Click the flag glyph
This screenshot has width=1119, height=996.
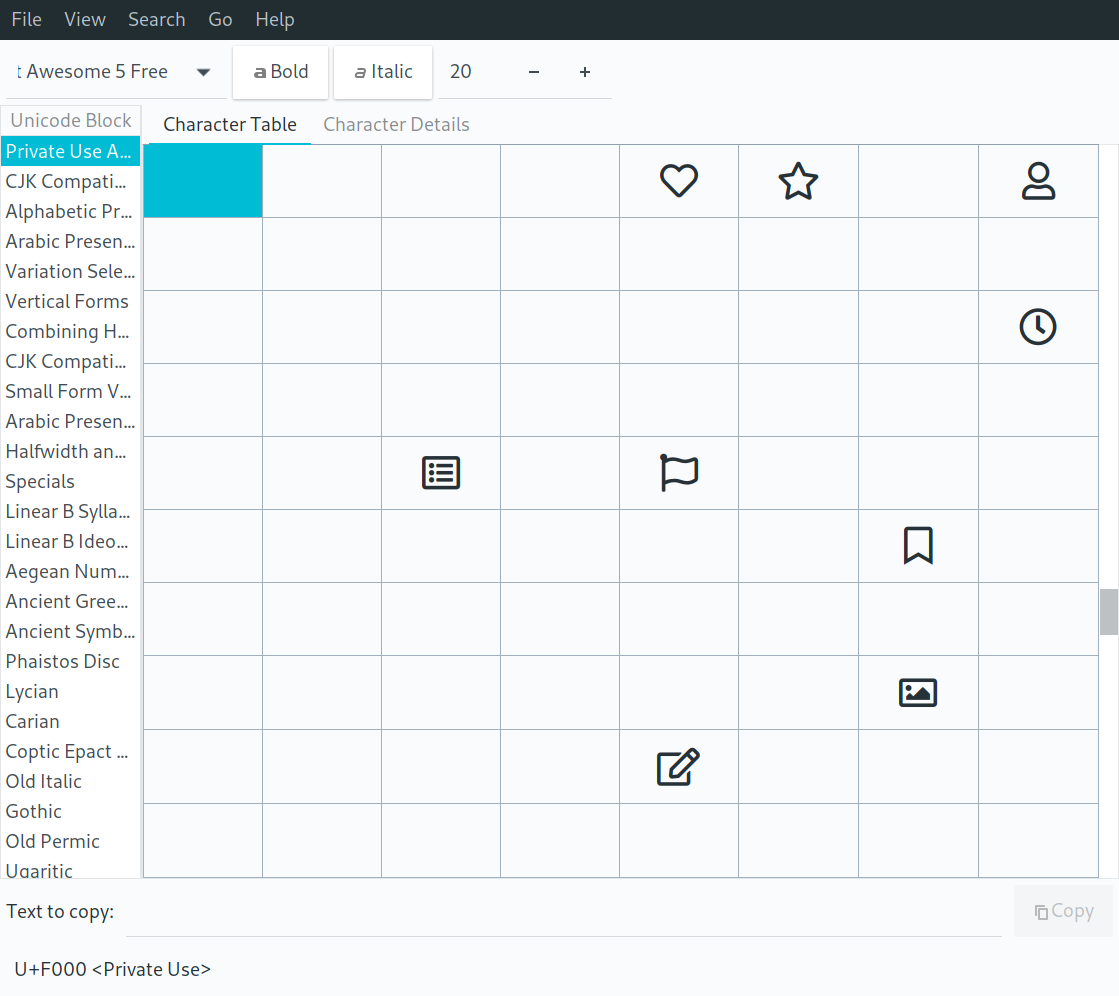tap(679, 472)
